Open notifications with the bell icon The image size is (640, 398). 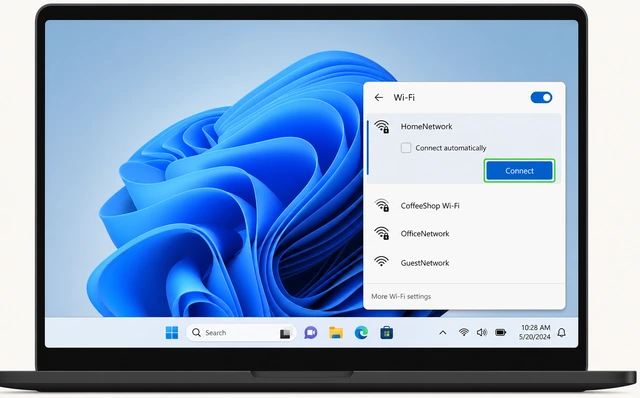[x=562, y=333]
